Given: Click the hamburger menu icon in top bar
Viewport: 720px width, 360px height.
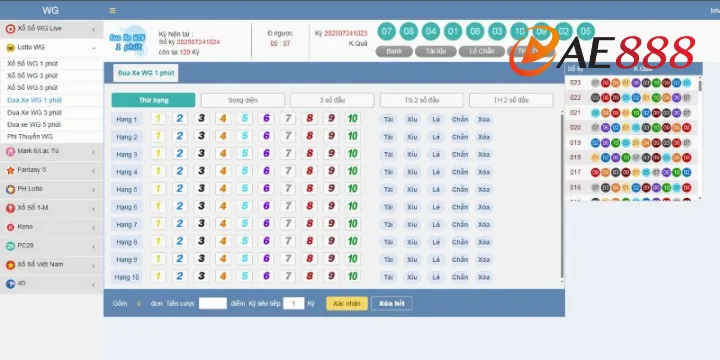Looking at the screenshot, I should click(112, 11).
